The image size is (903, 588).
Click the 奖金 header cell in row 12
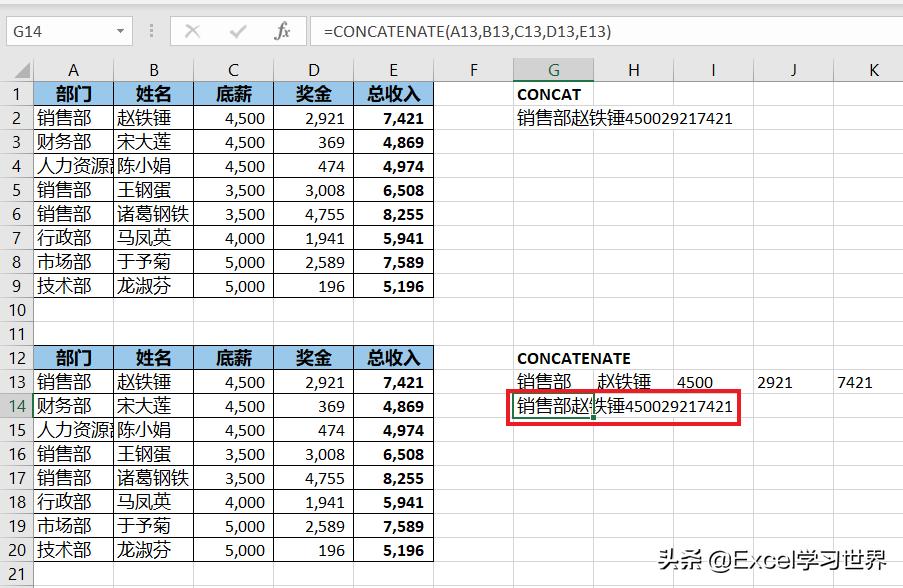click(x=313, y=358)
